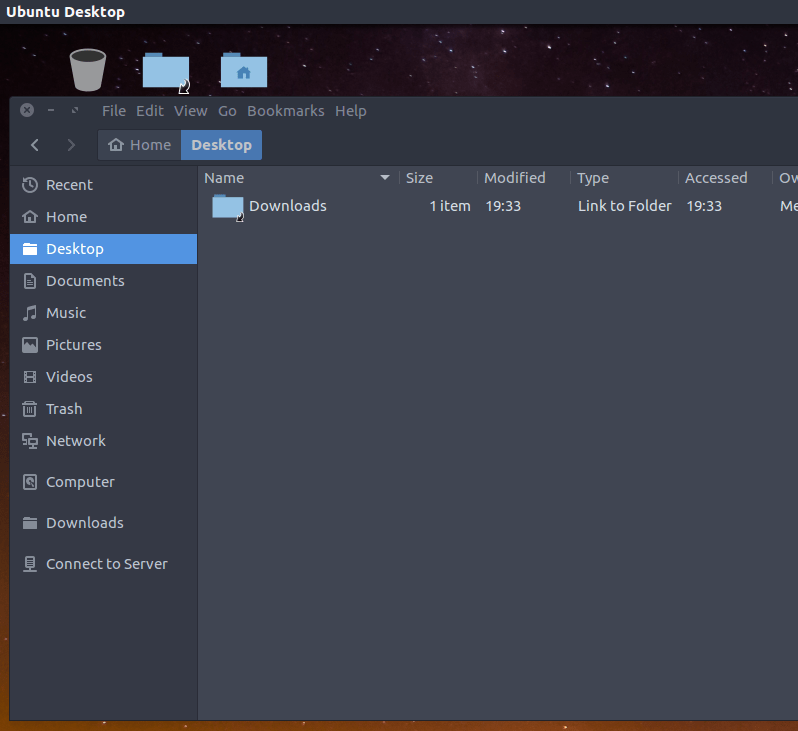Go back with the left arrow button
Screen dimensions: 798x731
35,145
